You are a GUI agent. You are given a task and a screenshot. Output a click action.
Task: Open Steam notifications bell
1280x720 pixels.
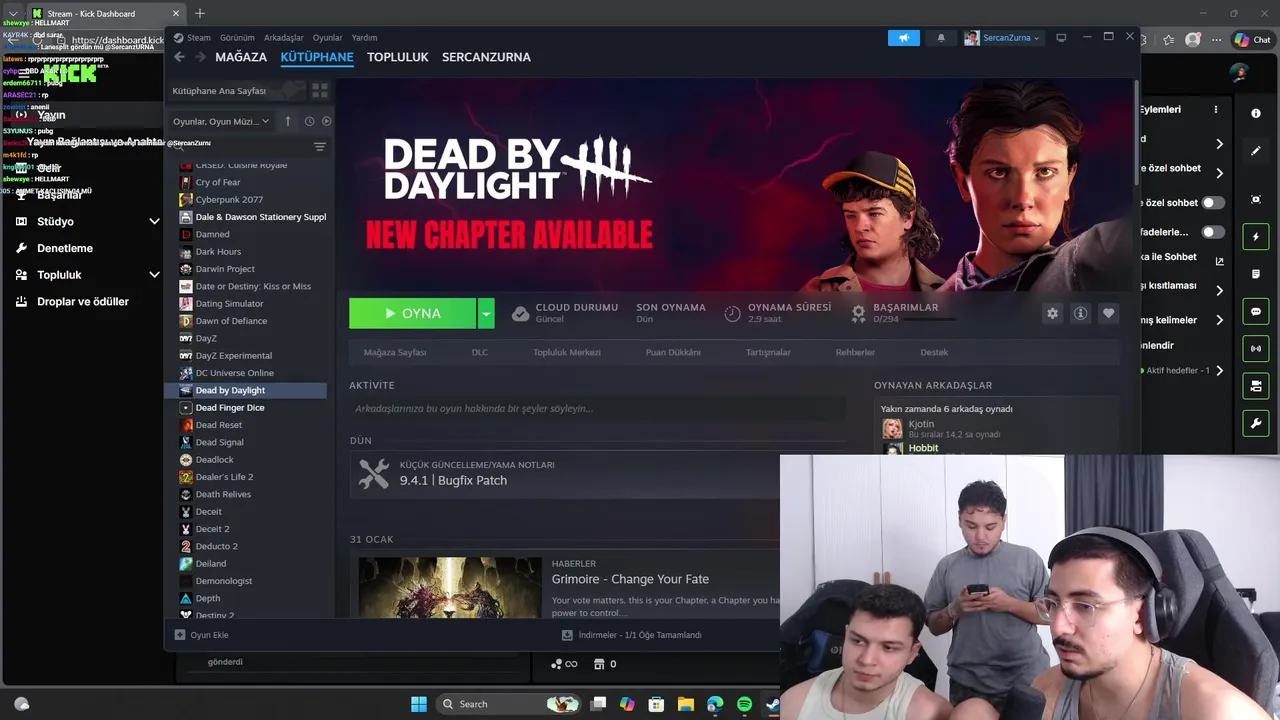[941, 38]
